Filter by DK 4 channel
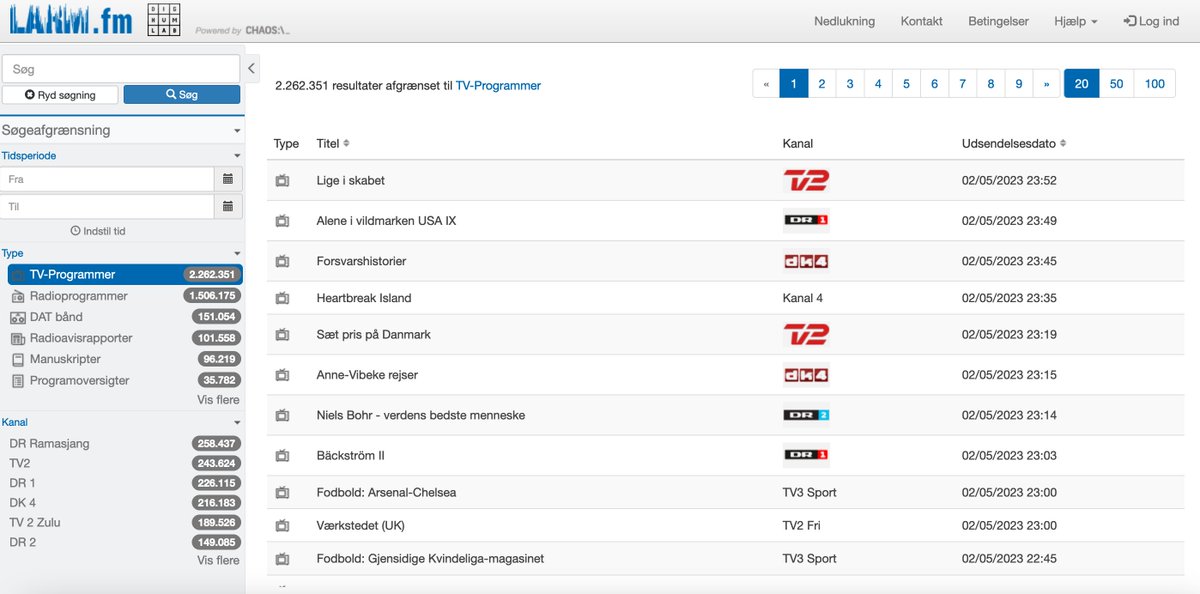Viewport: 1200px width, 594px height. [124, 502]
